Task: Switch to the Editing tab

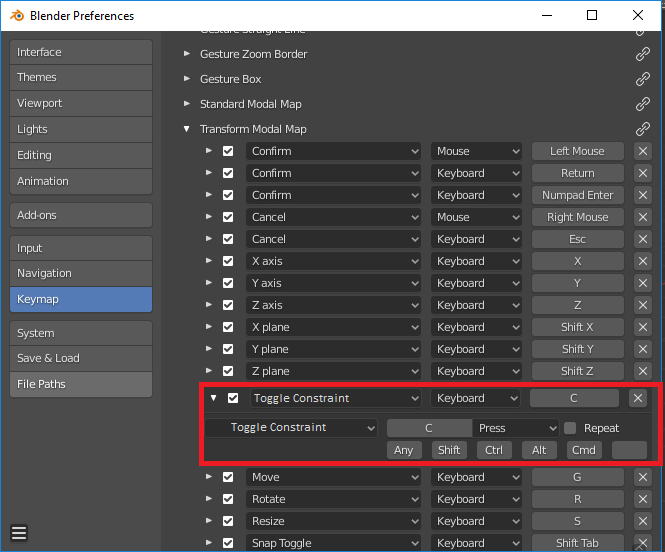Action: (x=81, y=155)
